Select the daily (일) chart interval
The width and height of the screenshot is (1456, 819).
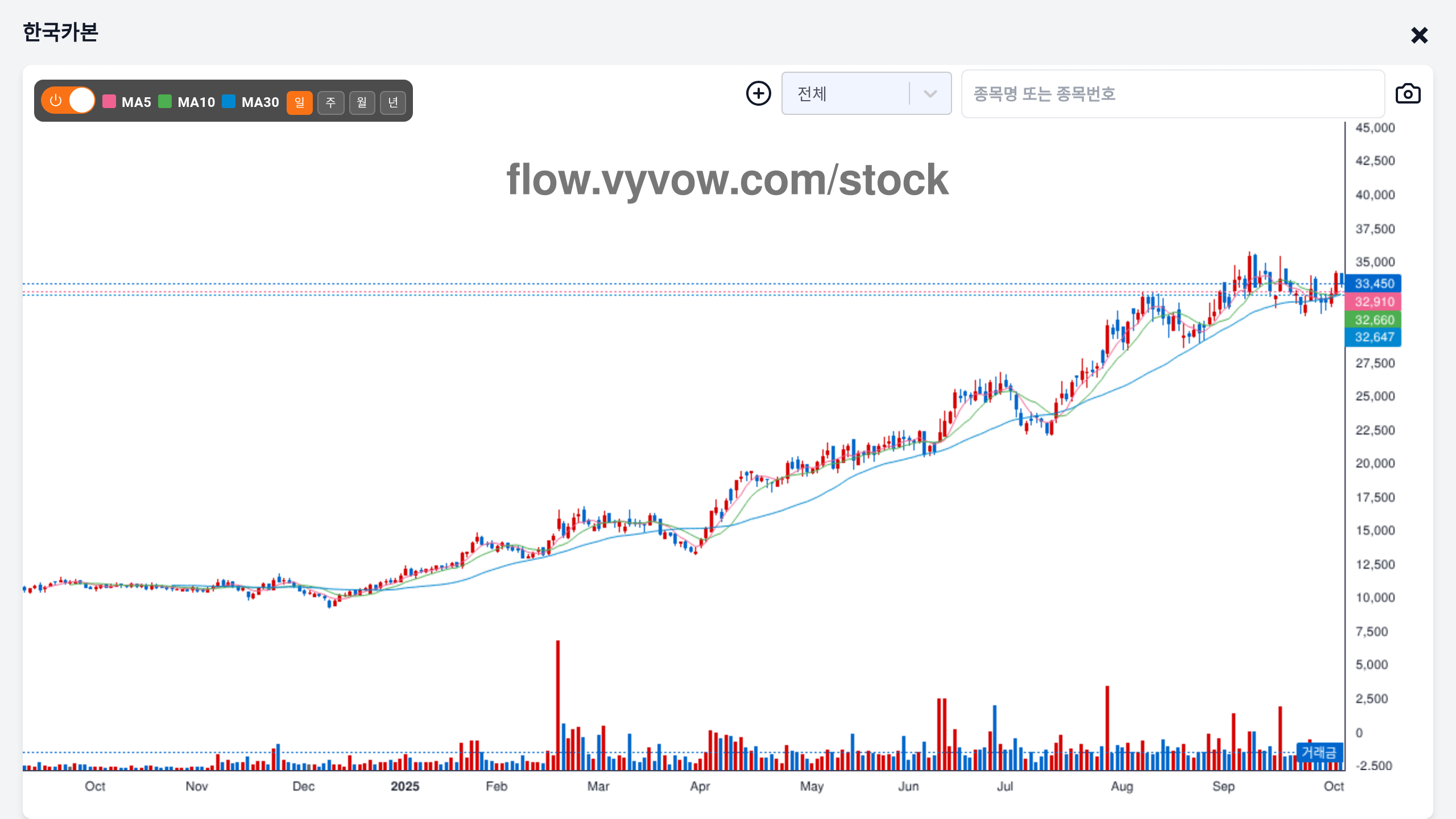coord(299,102)
